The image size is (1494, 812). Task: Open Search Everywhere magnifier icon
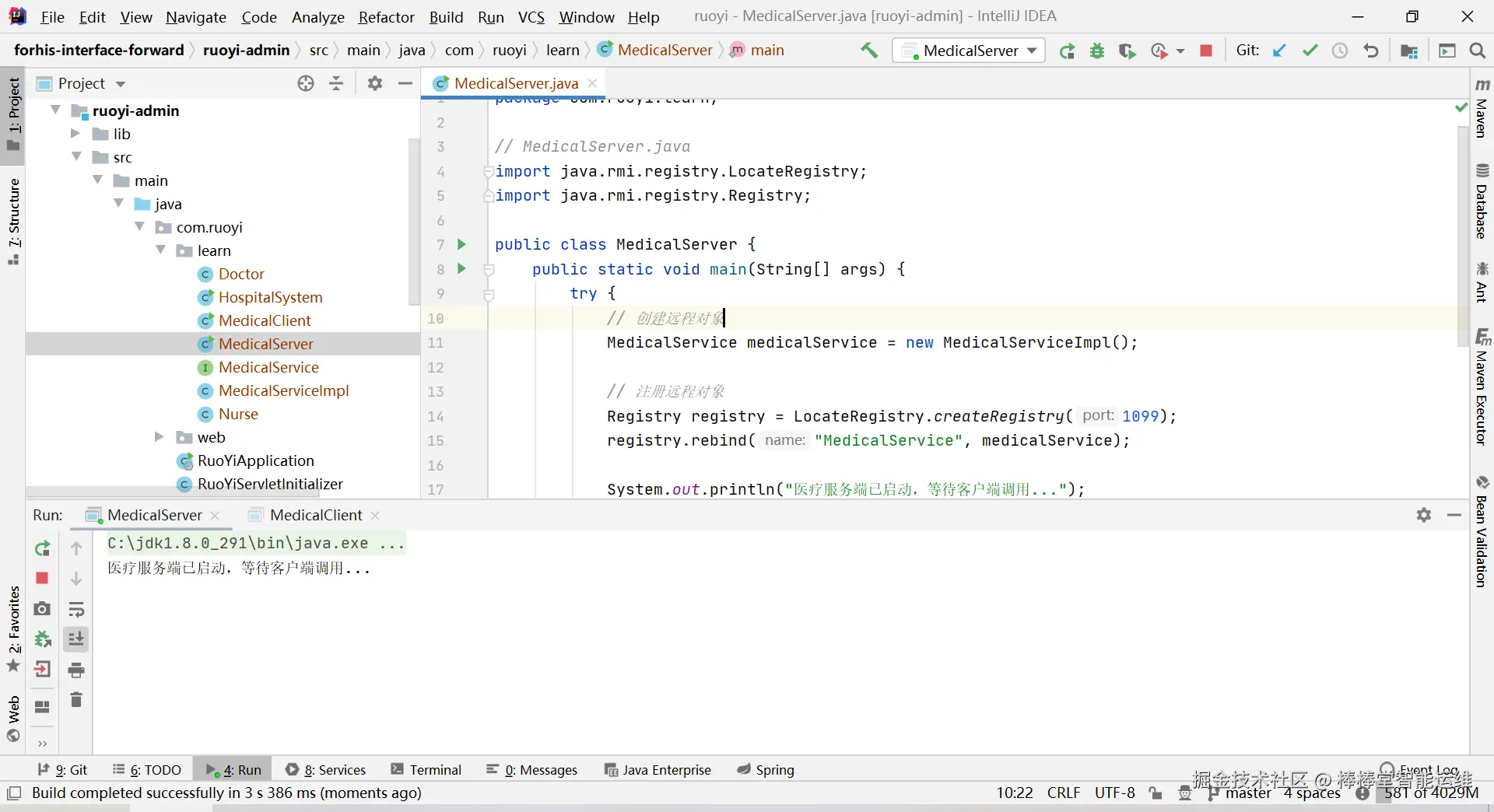coord(1477,51)
